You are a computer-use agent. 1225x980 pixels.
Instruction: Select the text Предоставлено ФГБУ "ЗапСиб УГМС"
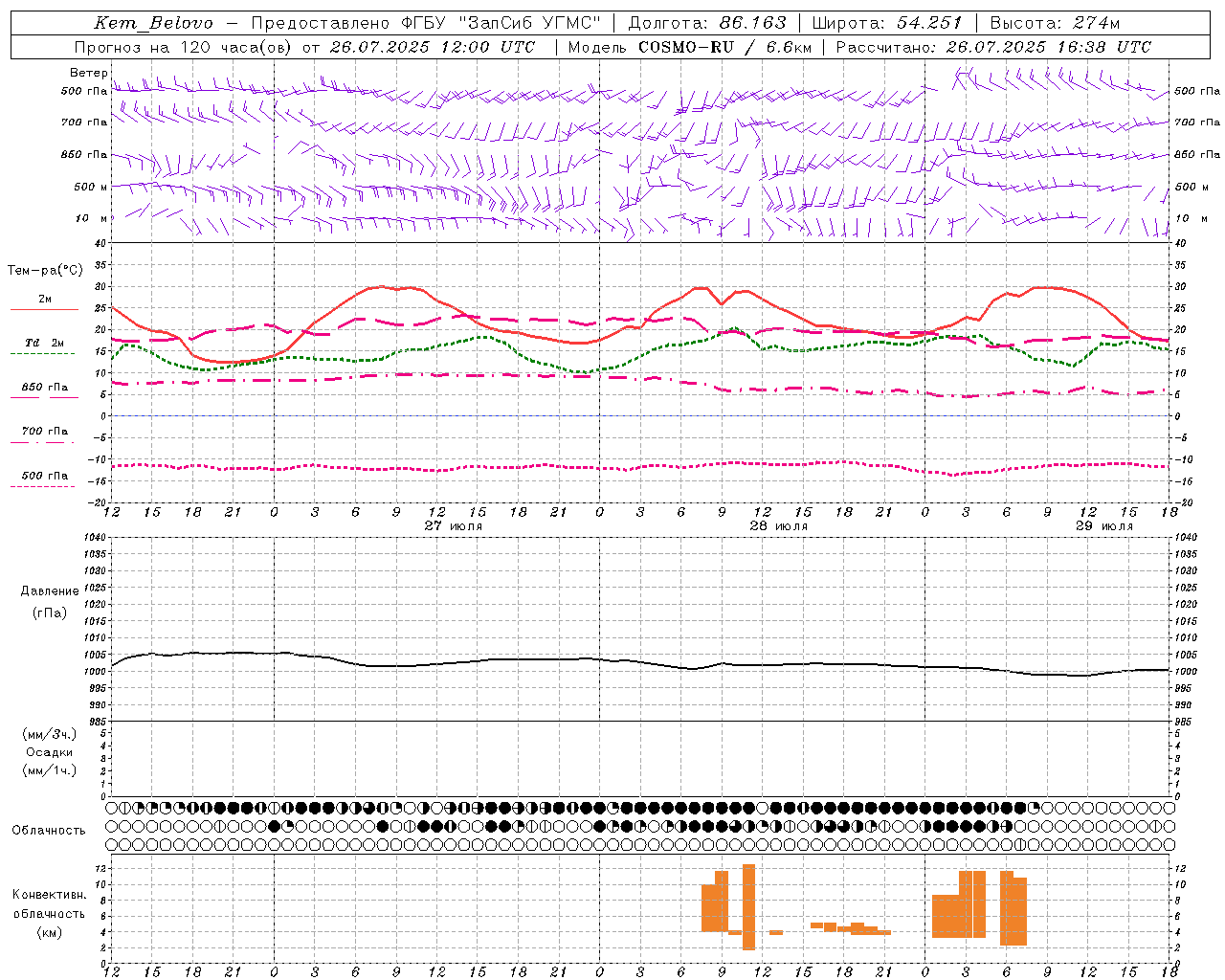click(425, 23)
